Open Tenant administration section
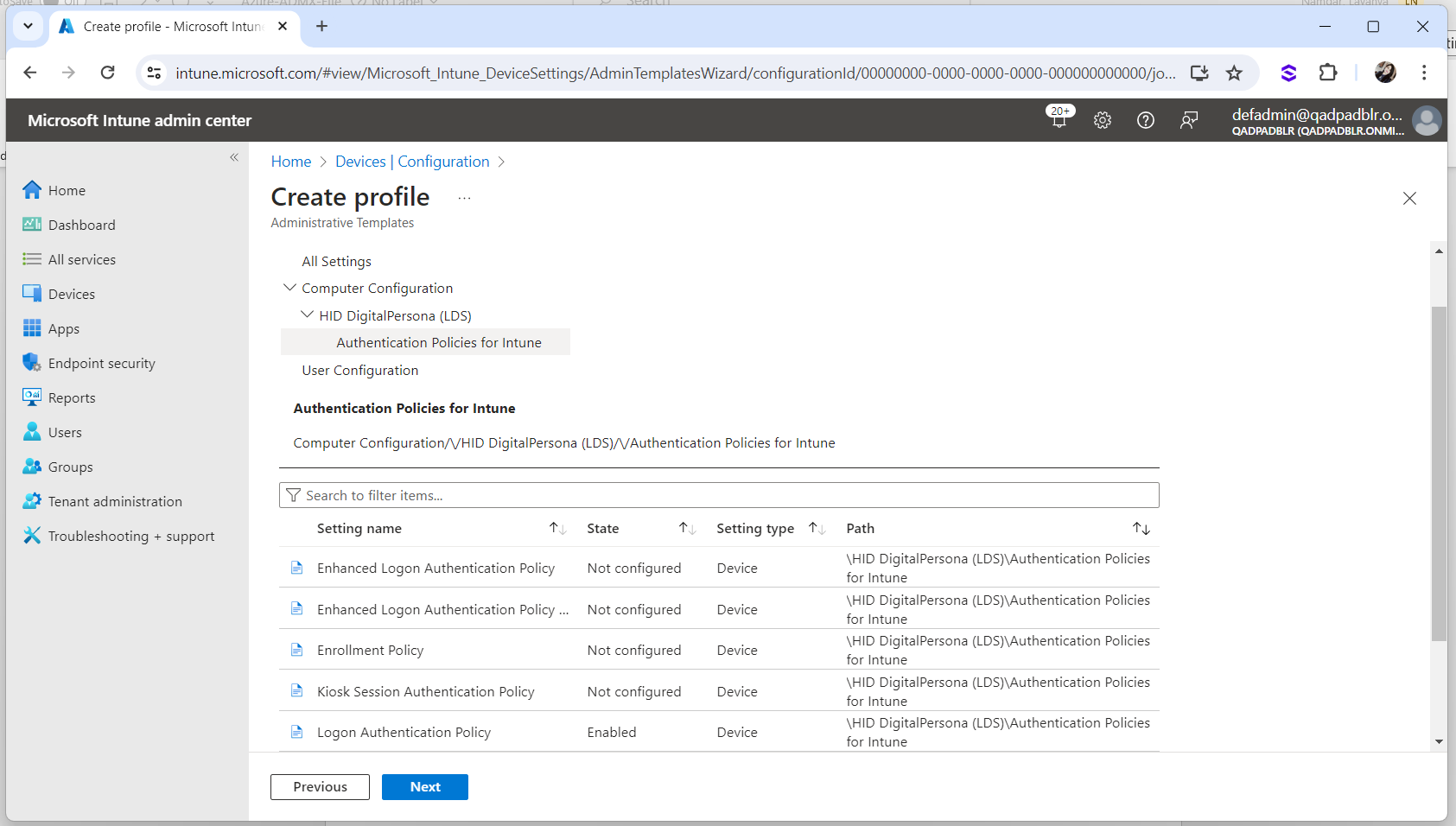This screenshot has width=1456, height=826. click(115, 501)
